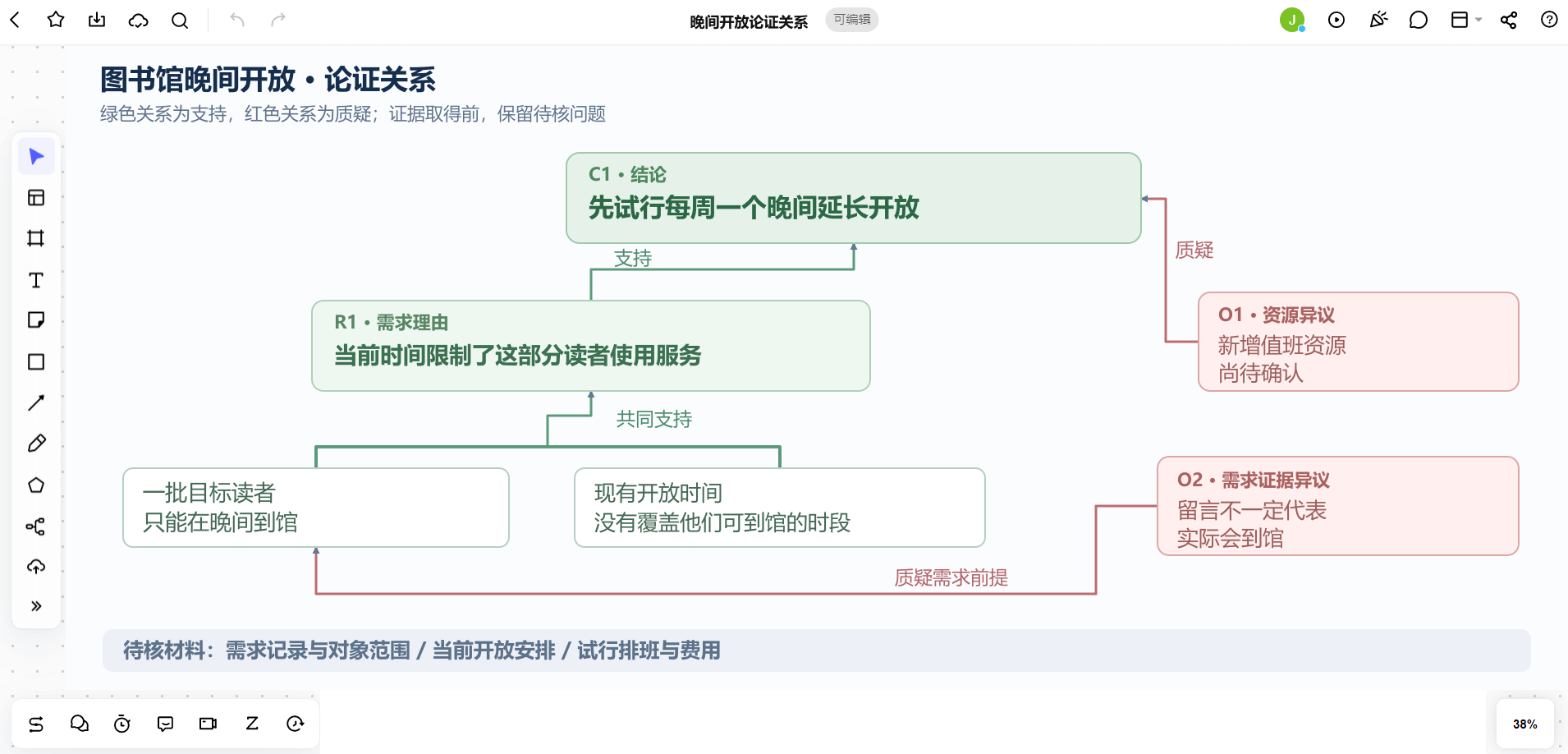Open the circular arrow icon in bottom bar
This screenshot has width=1568, height=754.
[296, 724]
